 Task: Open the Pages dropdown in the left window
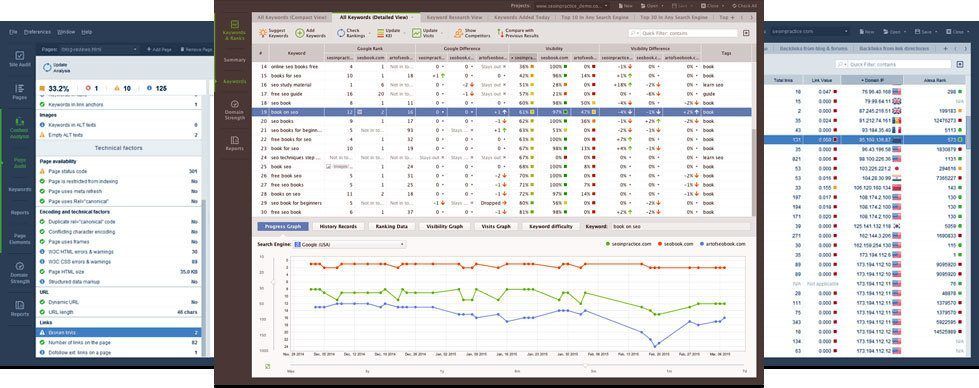click(x=99, y=49)
